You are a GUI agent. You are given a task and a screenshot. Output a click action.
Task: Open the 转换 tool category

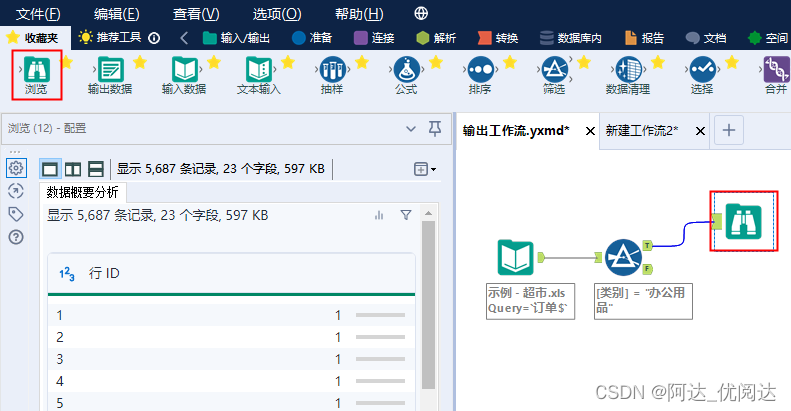tap(498, 38)
